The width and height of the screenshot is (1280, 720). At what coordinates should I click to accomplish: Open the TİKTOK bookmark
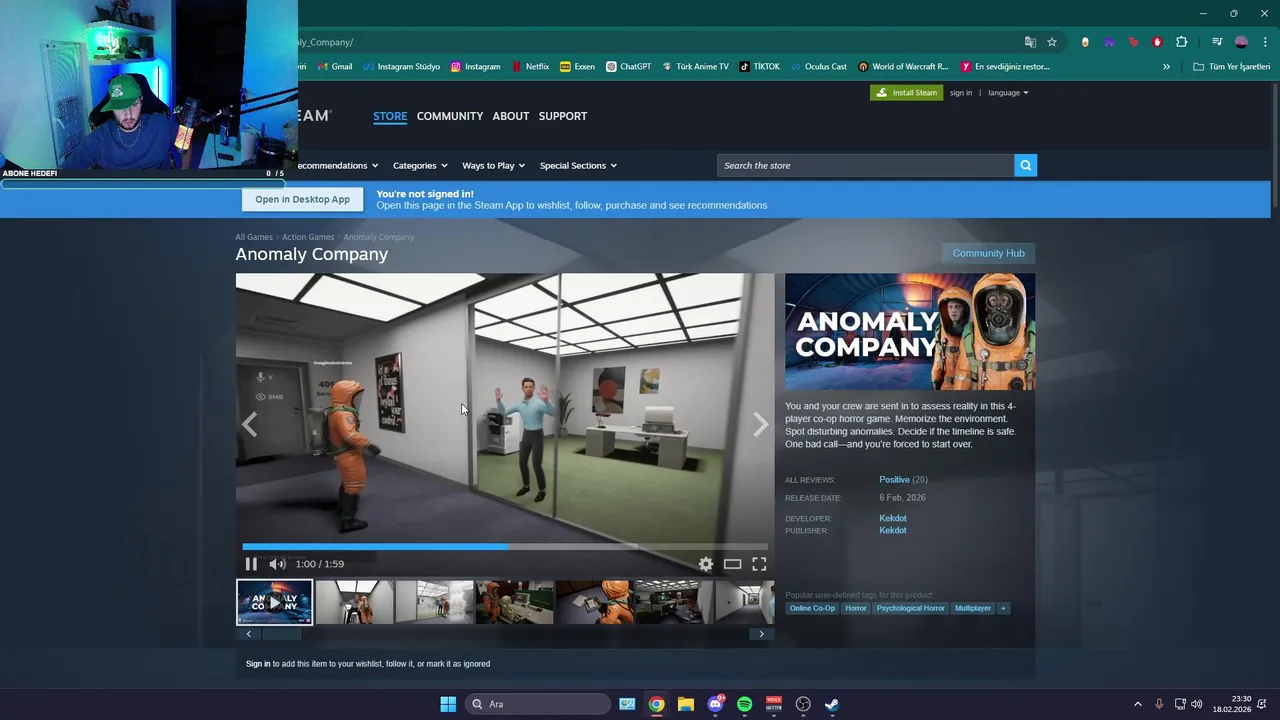point(759,67)
